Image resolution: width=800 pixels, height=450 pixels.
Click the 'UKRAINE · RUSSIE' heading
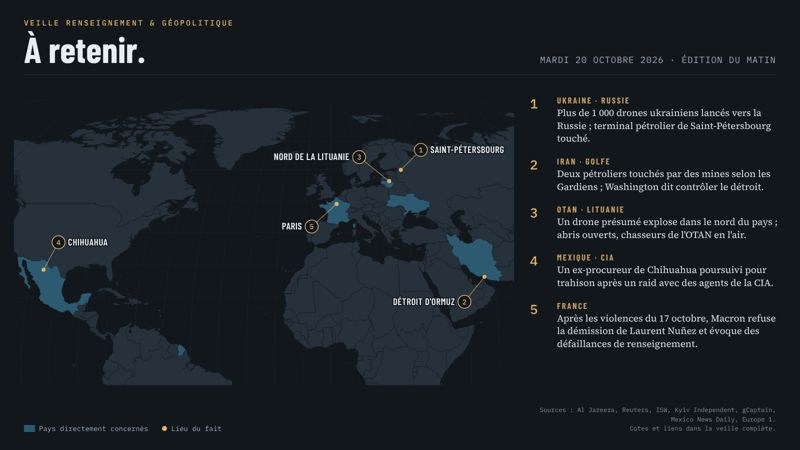[593, 101]
